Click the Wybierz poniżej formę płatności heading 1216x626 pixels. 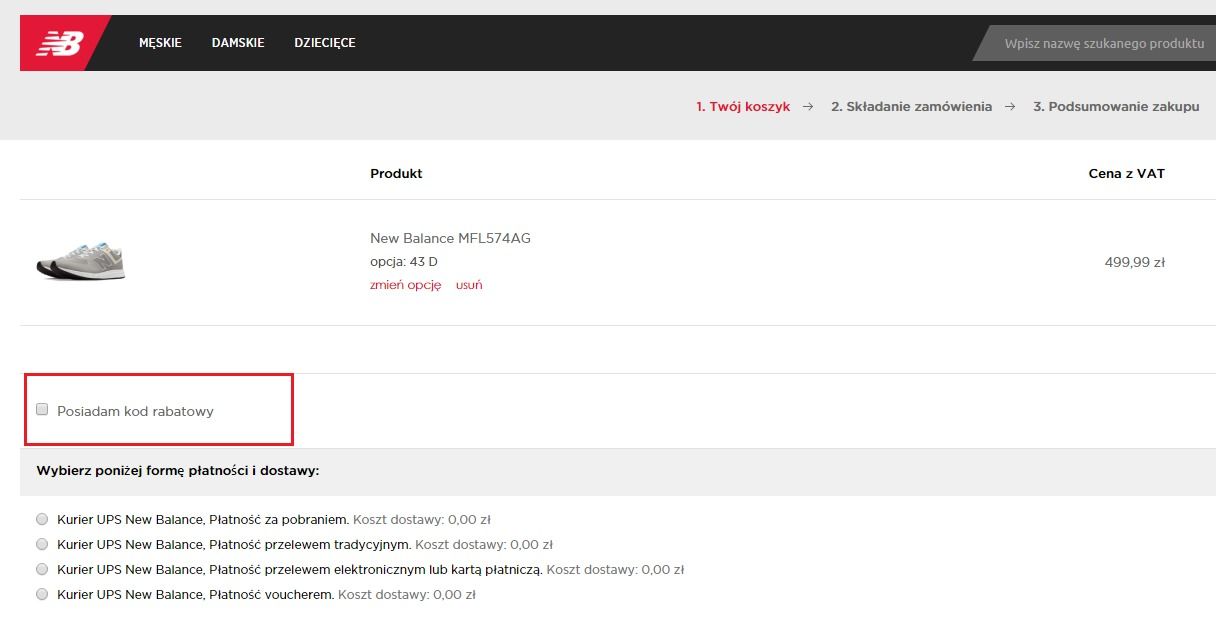point(178,470)
